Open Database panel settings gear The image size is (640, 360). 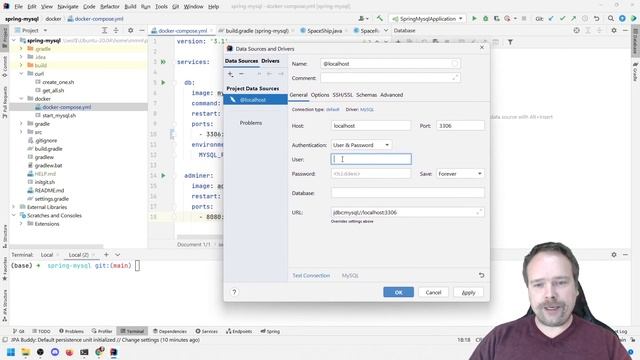click(613, 31)
